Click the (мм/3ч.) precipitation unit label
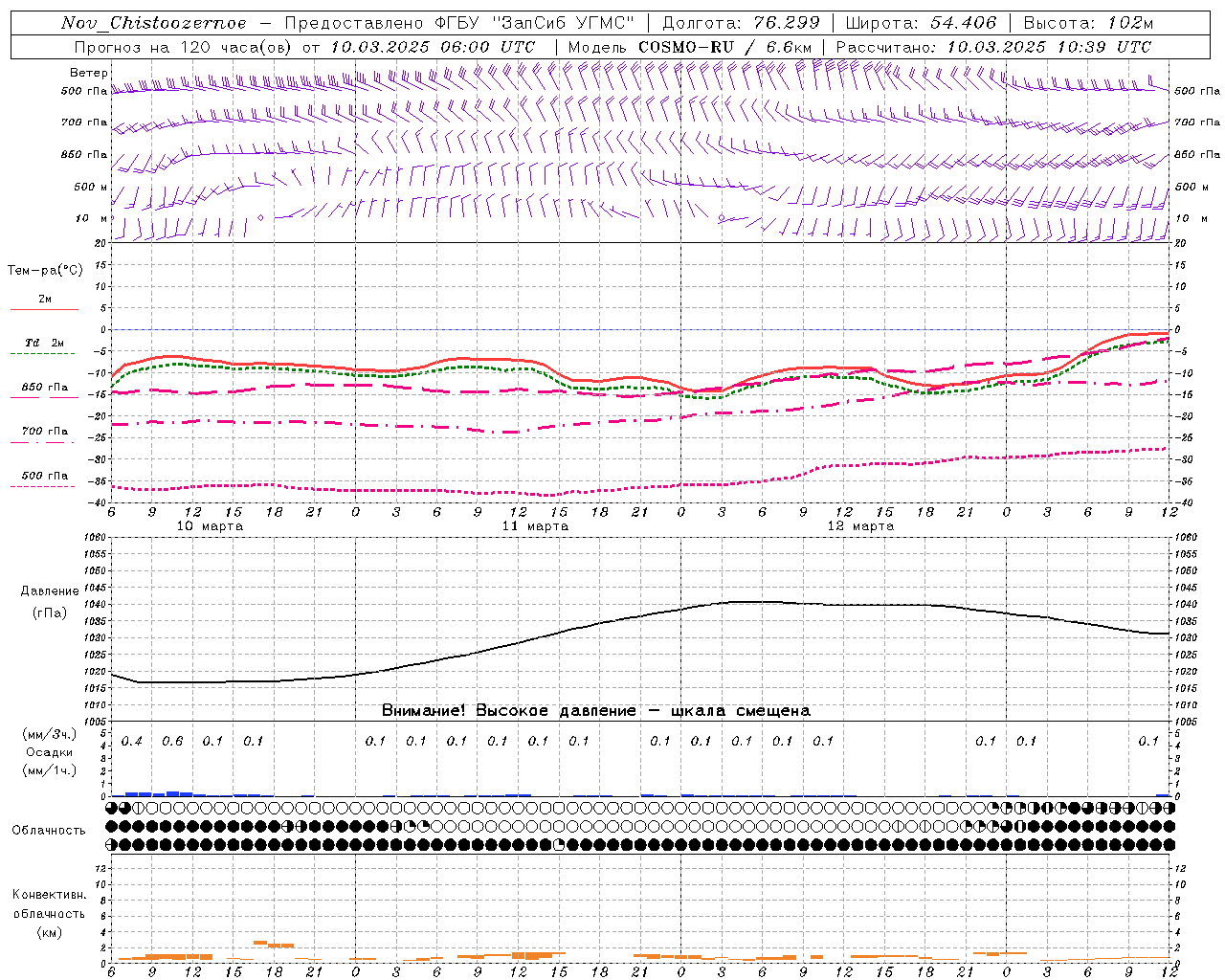Image resolution: width=1225 pixels, height=980 pixels. tap(50, 735)
